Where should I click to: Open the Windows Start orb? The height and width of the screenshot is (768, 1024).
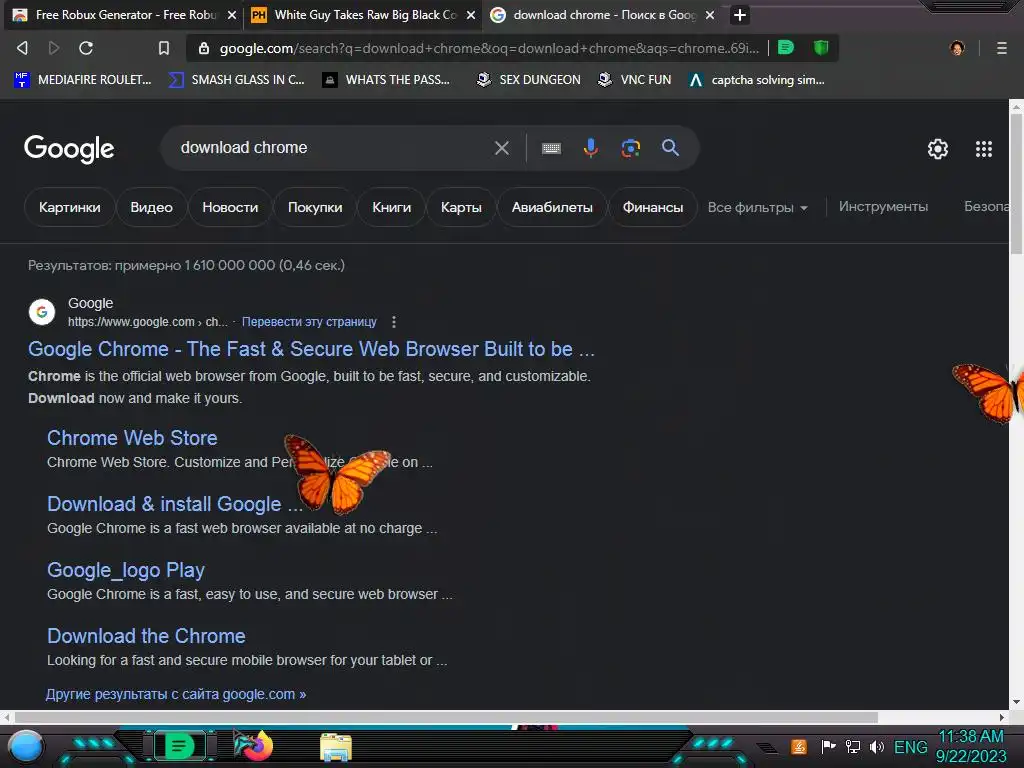tap(26, 746)
